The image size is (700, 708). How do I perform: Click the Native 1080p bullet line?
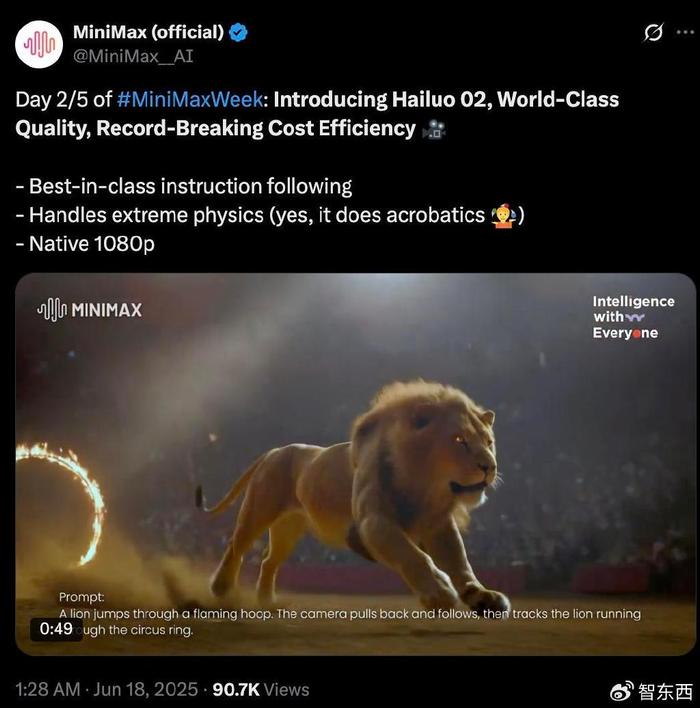pos(85,244)
